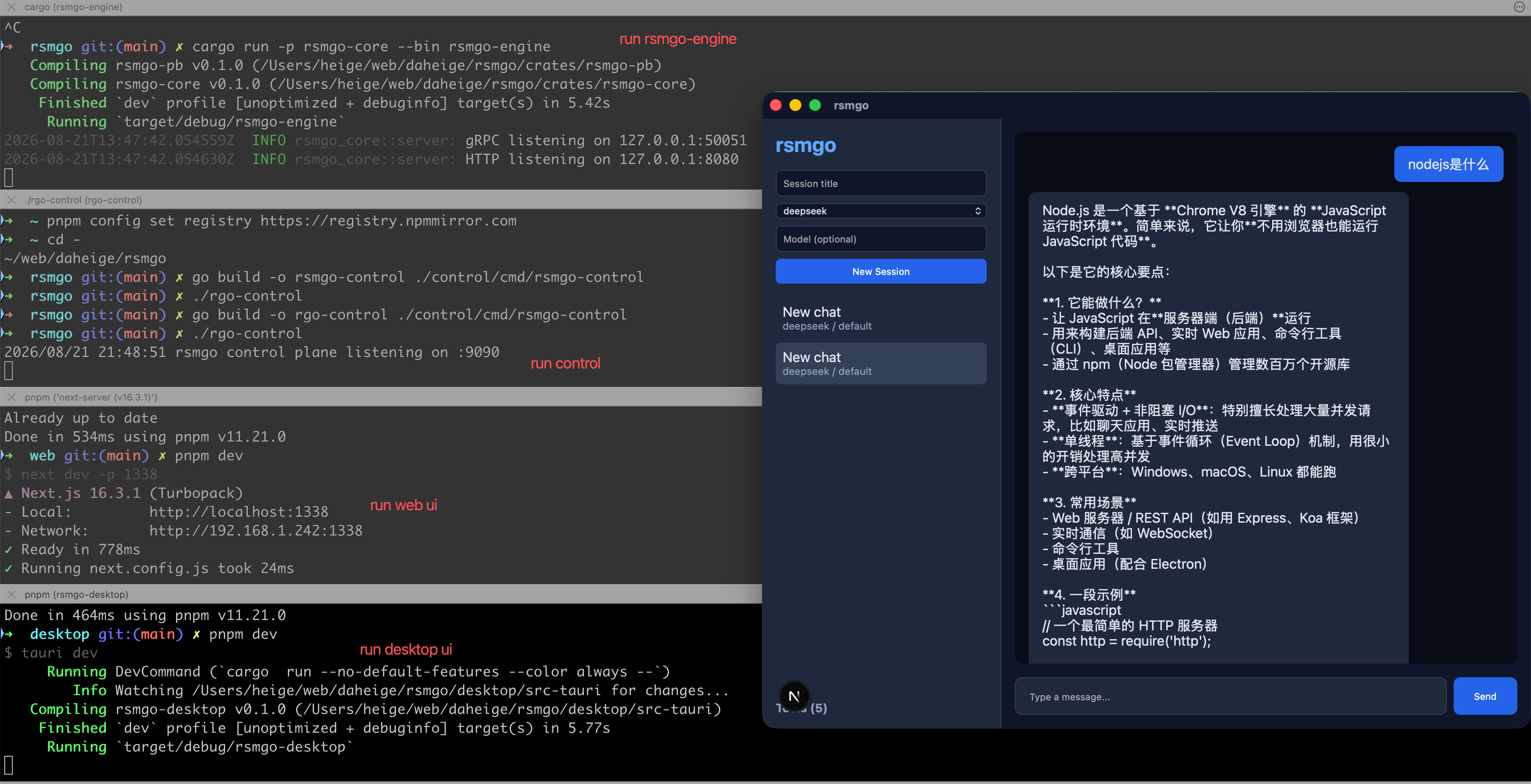Close the cargo rsmgo-engine terminal pane
The width and height of the screenshot is (1531, 784).
click(x=11, y=7)
